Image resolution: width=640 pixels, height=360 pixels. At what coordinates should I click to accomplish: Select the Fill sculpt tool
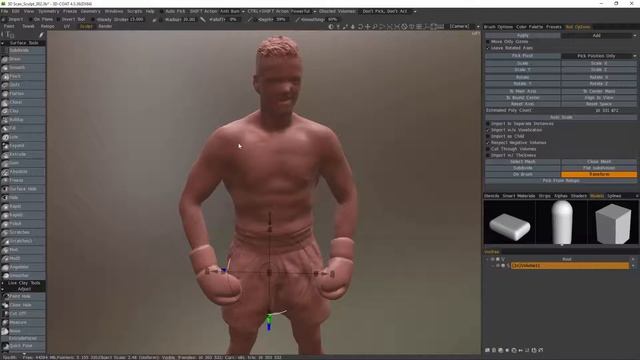coord(23,128)
